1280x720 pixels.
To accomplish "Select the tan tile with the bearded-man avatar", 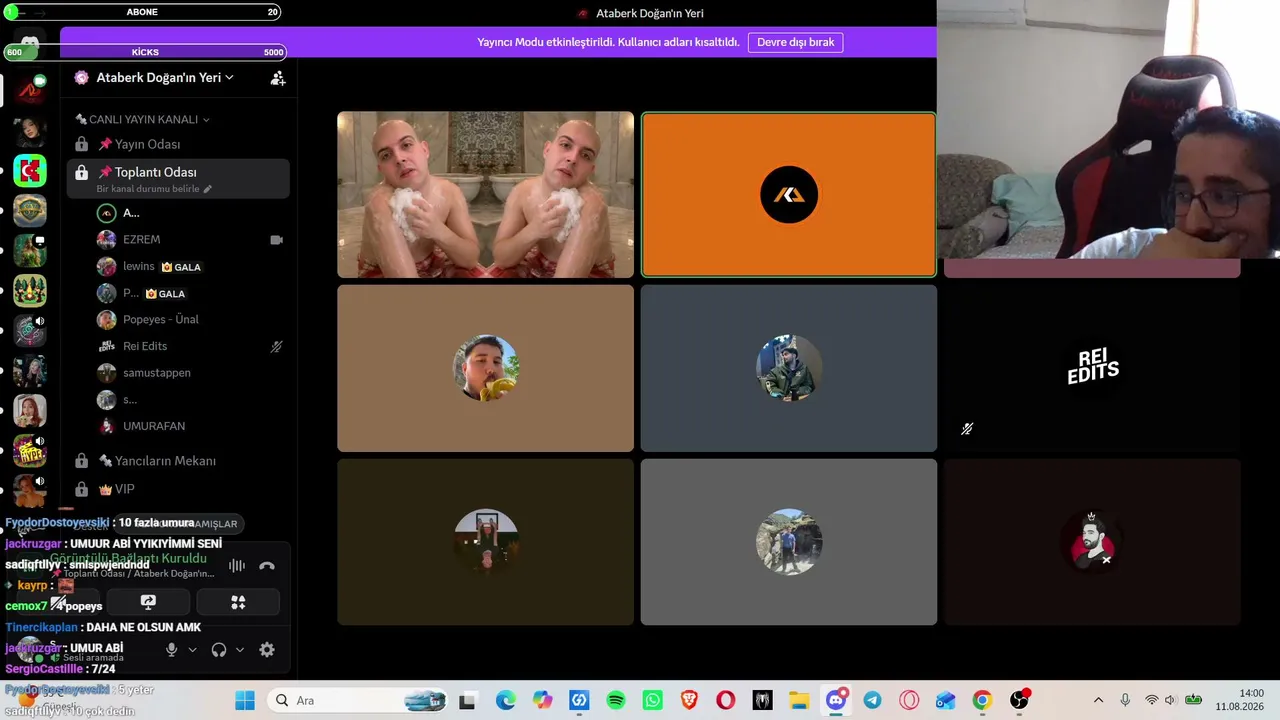I will coord(485,368).
